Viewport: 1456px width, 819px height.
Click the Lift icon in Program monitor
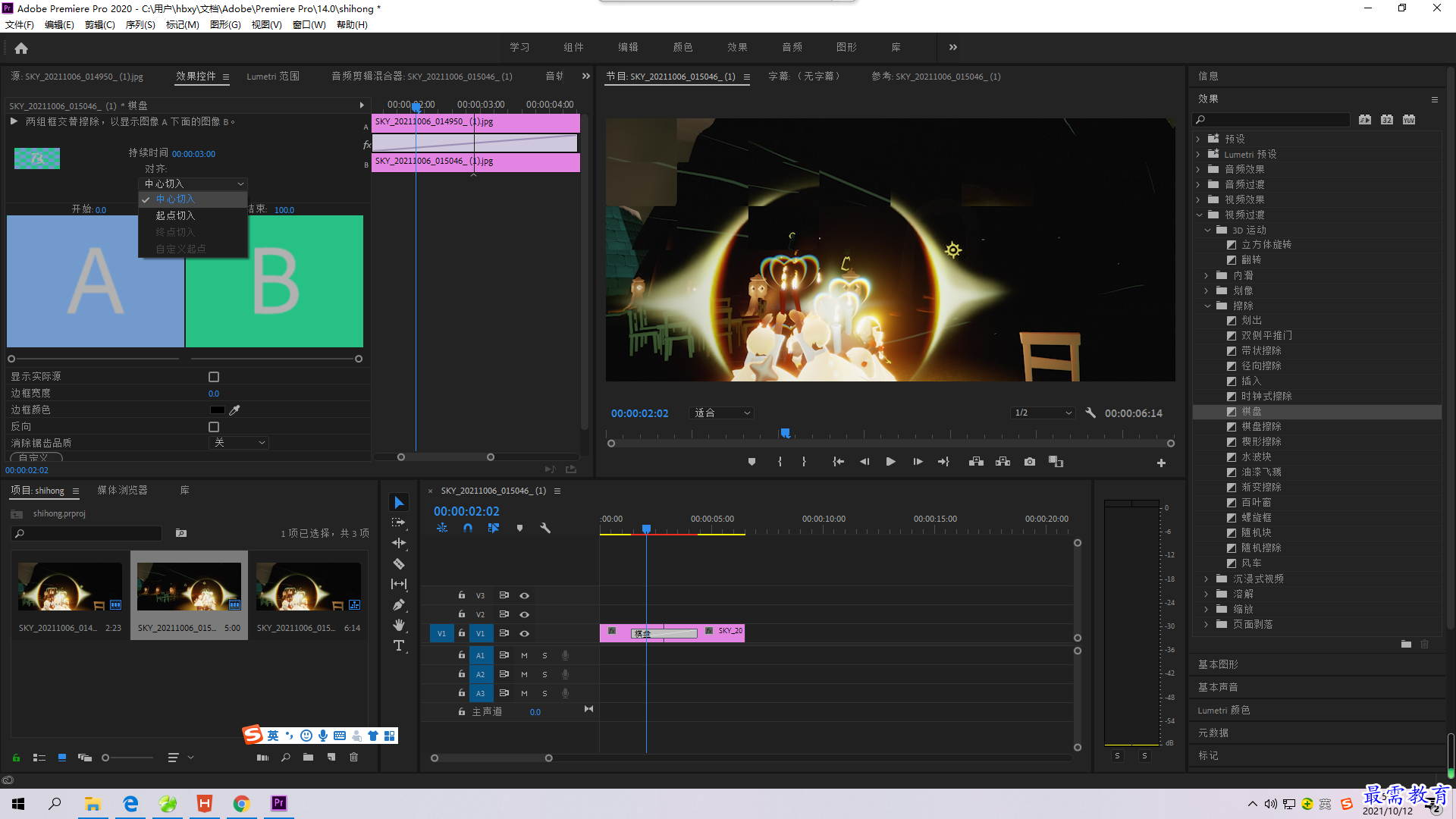976,462
